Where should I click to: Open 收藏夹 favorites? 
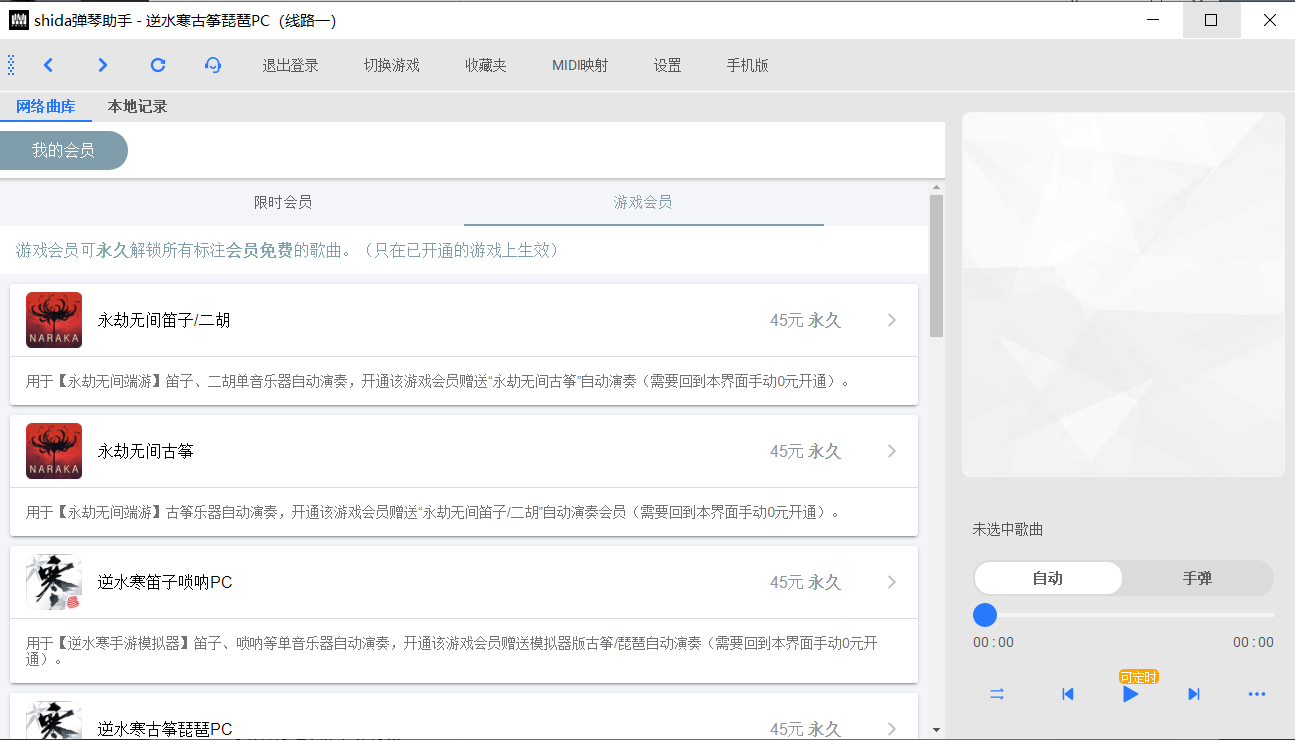coord(486,65)
